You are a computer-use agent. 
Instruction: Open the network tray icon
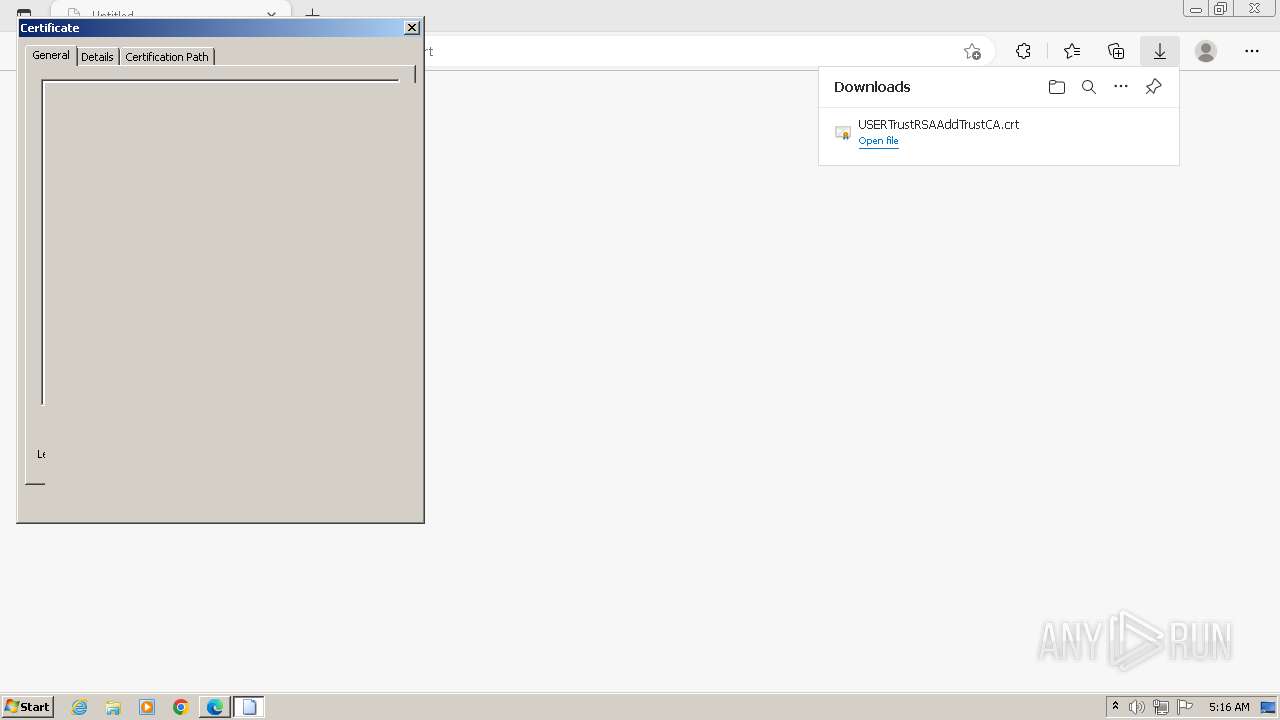pos(1161,707)
